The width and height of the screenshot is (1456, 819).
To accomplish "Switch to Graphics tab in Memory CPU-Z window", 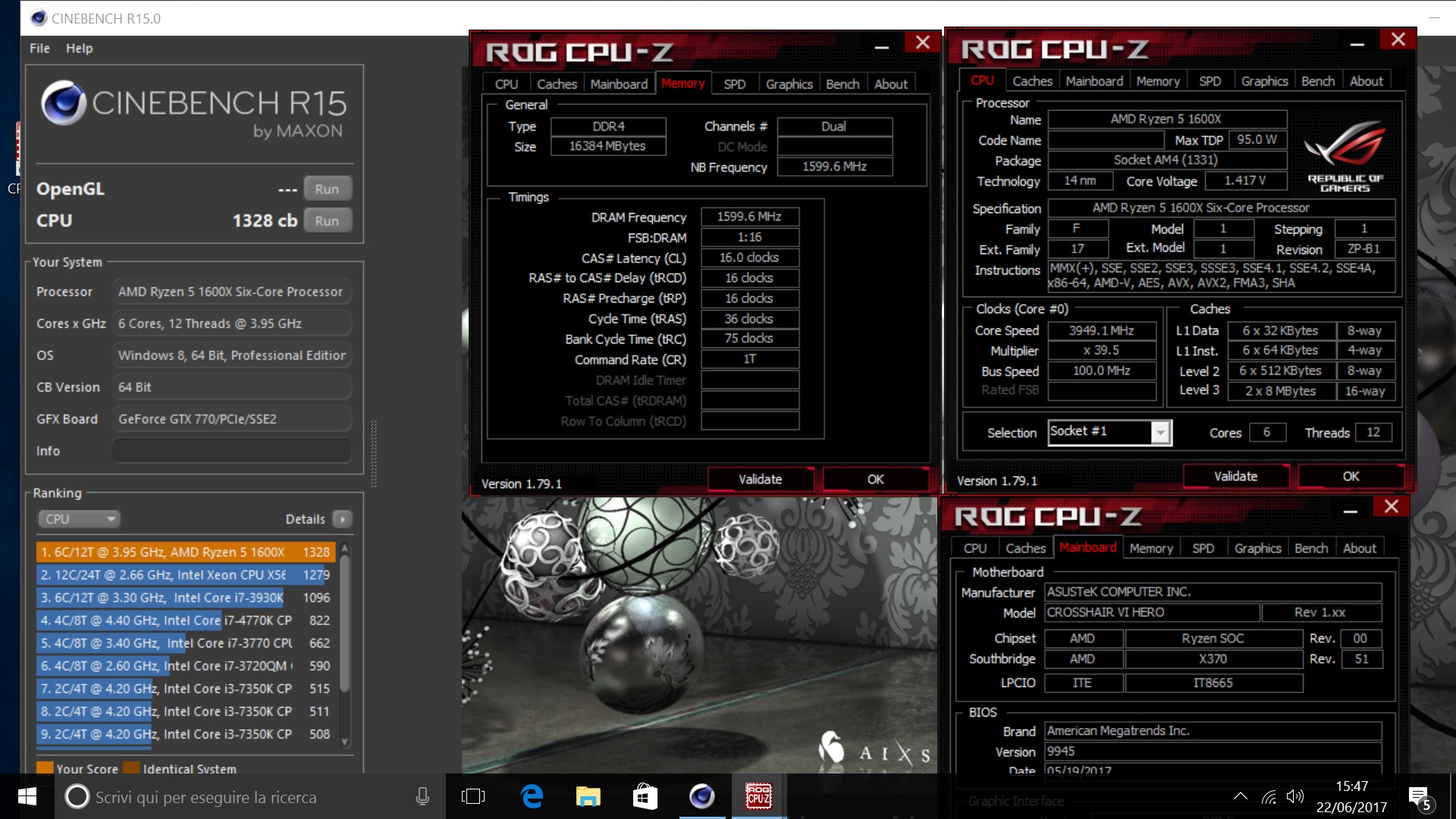I will 789,84.
